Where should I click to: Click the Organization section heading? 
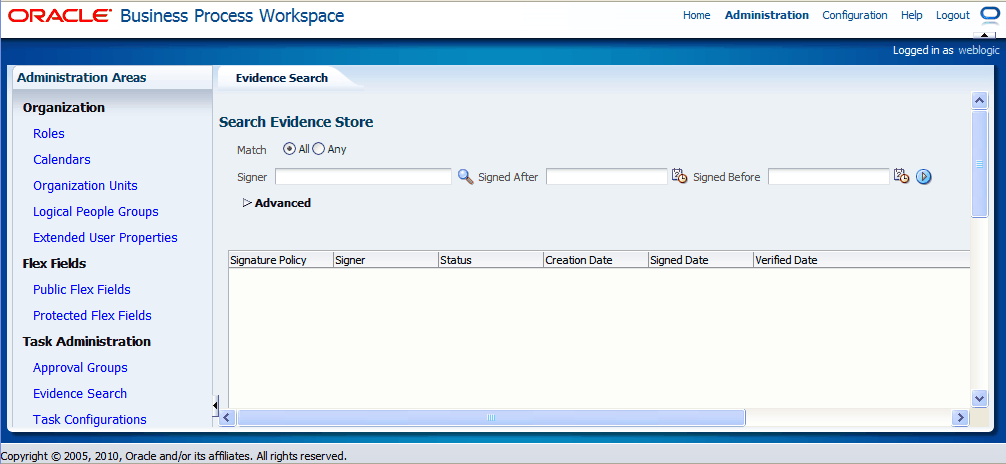tap(64, 108)
